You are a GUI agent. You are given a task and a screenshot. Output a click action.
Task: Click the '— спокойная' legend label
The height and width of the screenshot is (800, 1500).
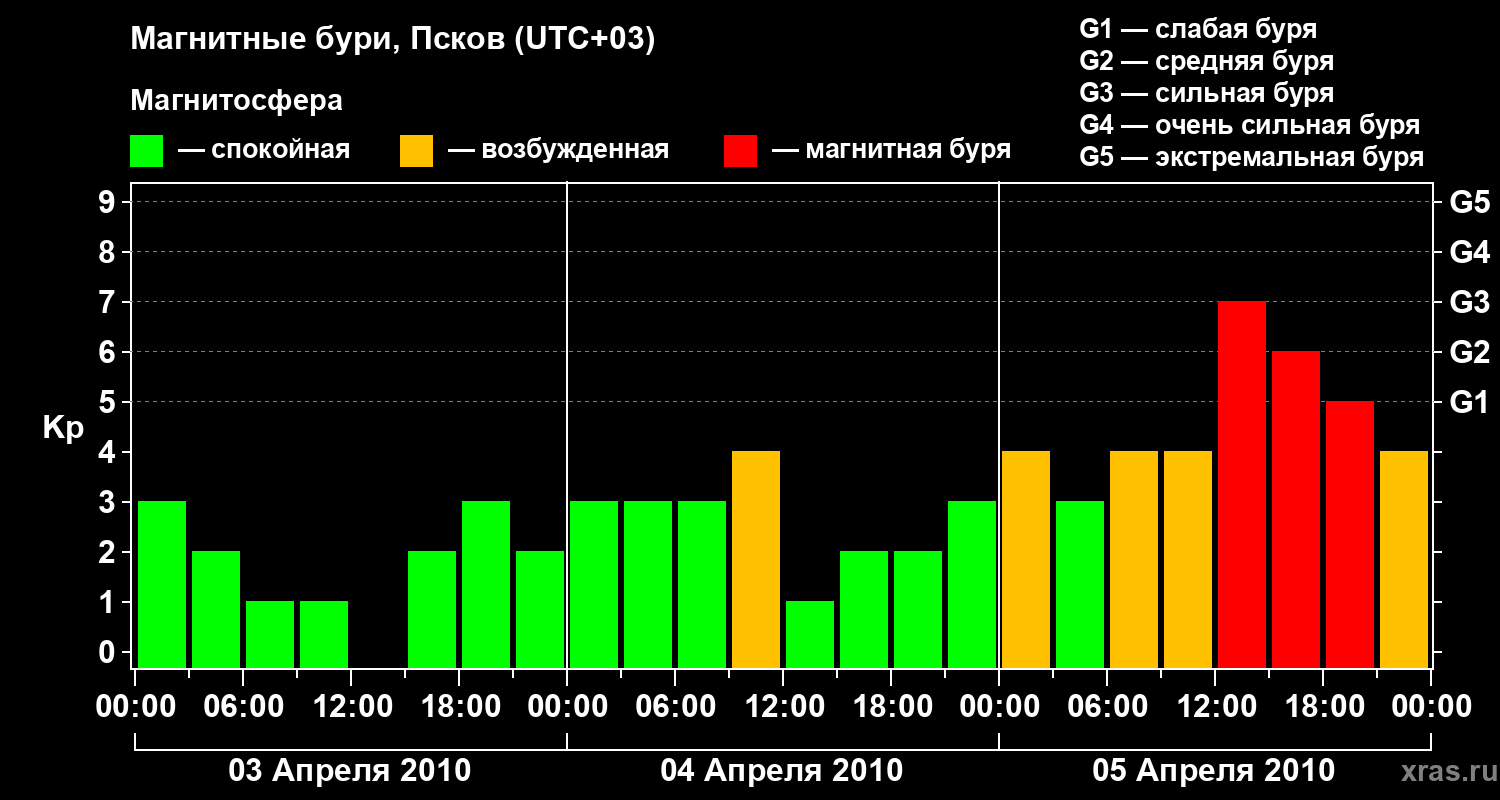coord(264,150)
